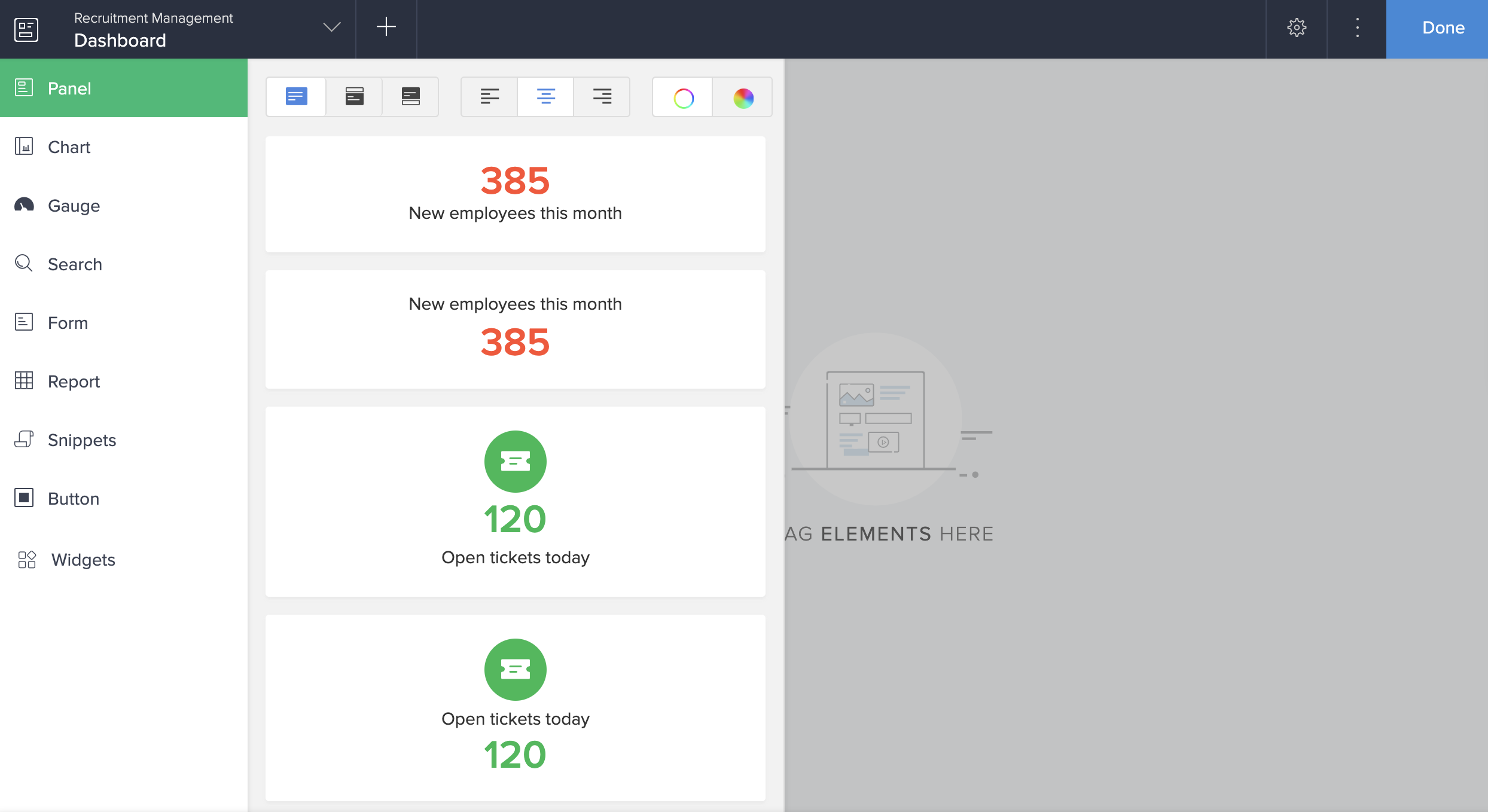Select the Button element icon
Viewport: 1488px width, 812px height.
coord(24,498)
